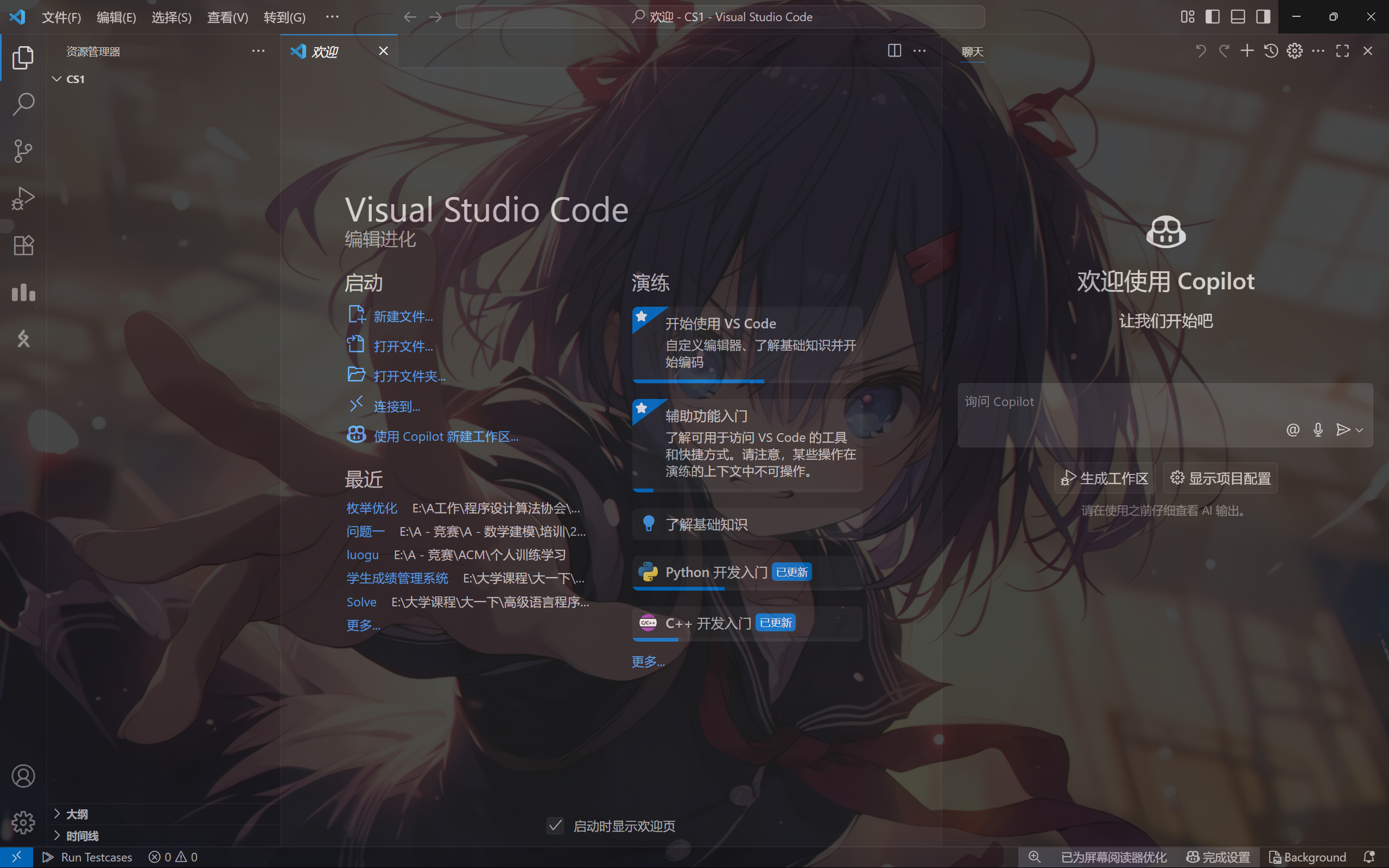Open the Search view in activity bar
Screen dimensions: 1389x868
pyautogui.click(x=23, y=104)
